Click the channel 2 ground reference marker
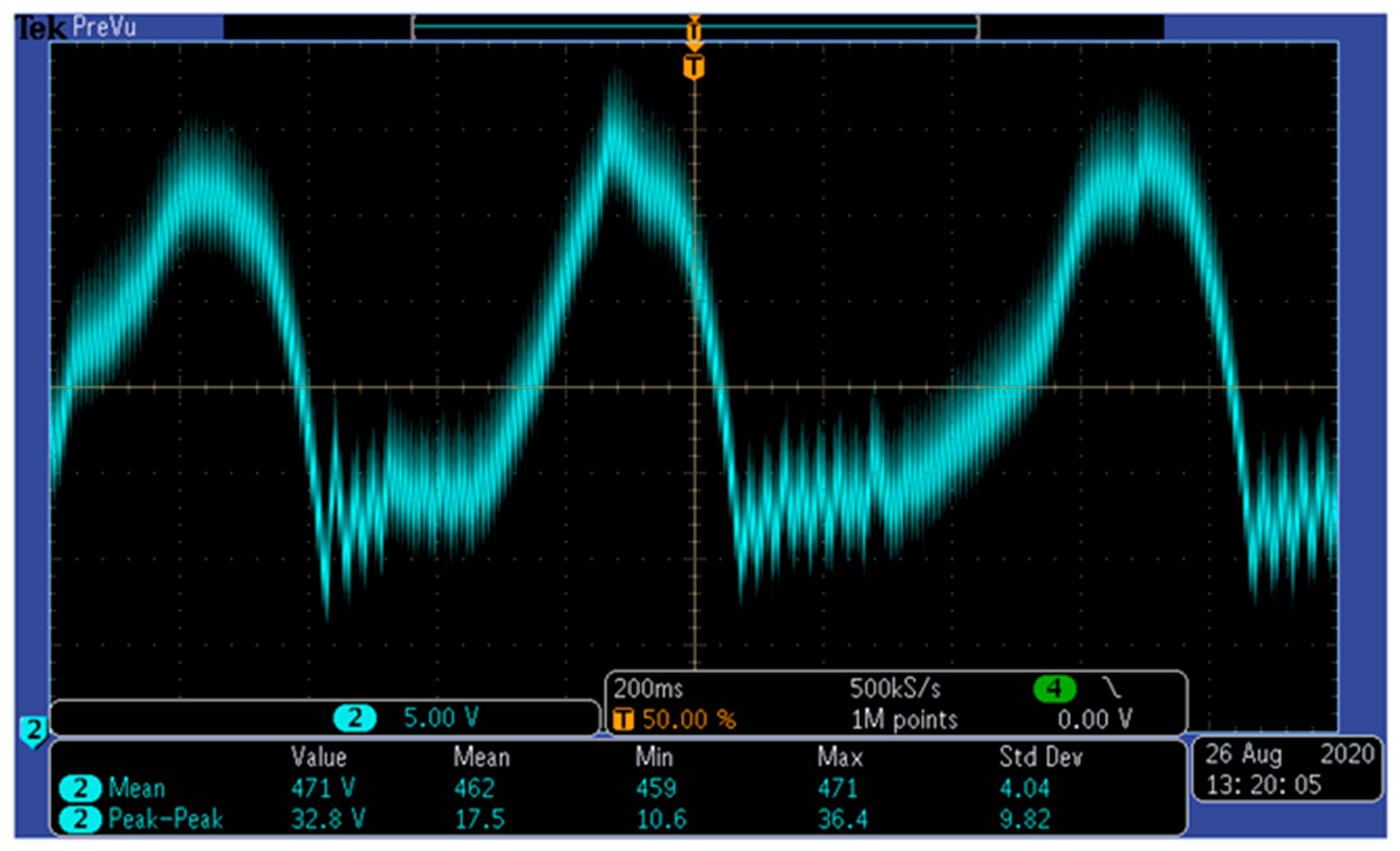 pyautogui.click(x=33, y=730)
